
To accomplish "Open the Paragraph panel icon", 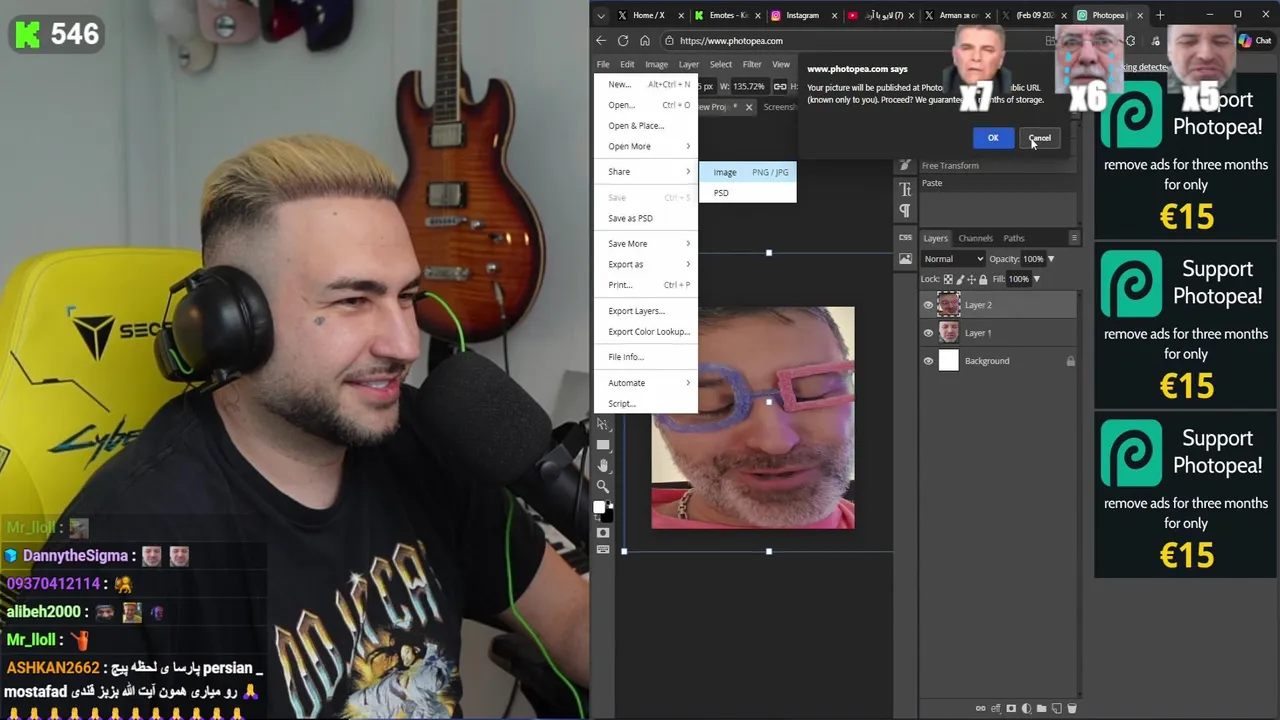I will tap(905, 210).
